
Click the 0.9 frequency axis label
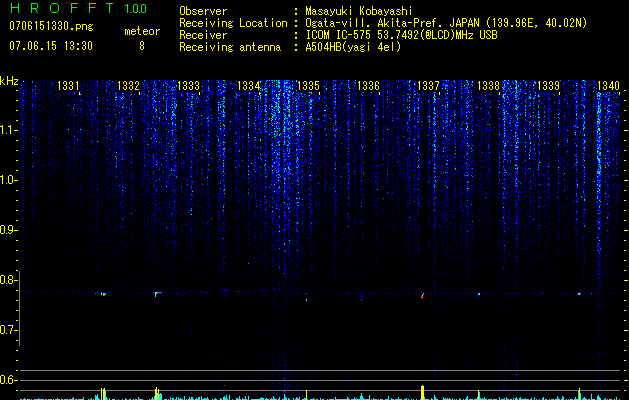click(8, 230)
